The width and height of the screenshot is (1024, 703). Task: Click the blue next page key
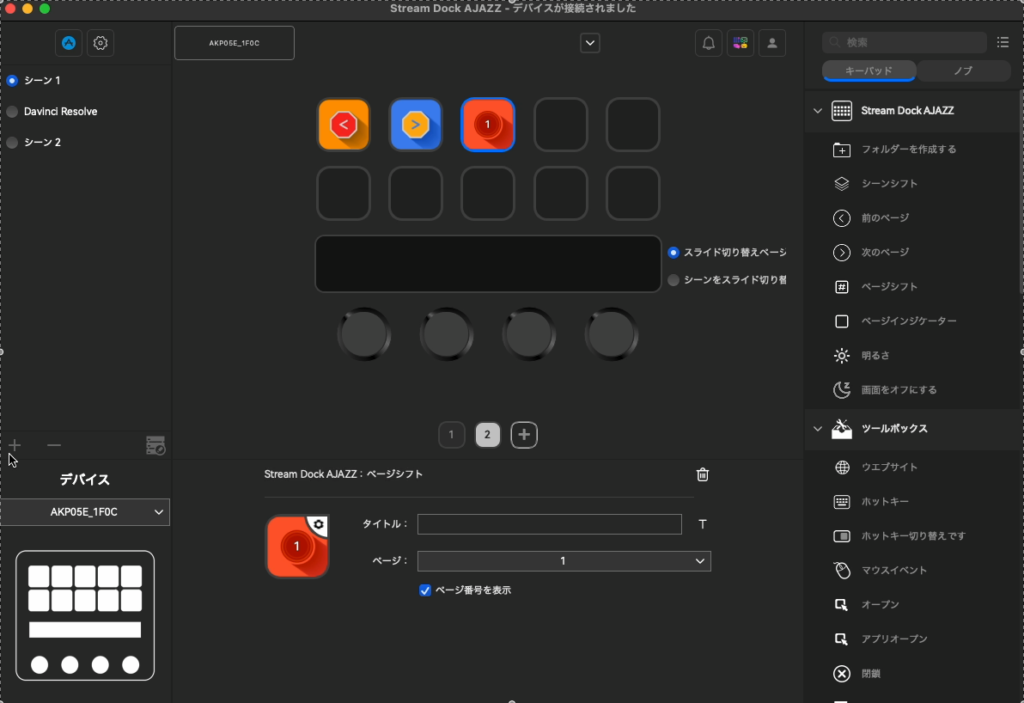tap(415, 124)
